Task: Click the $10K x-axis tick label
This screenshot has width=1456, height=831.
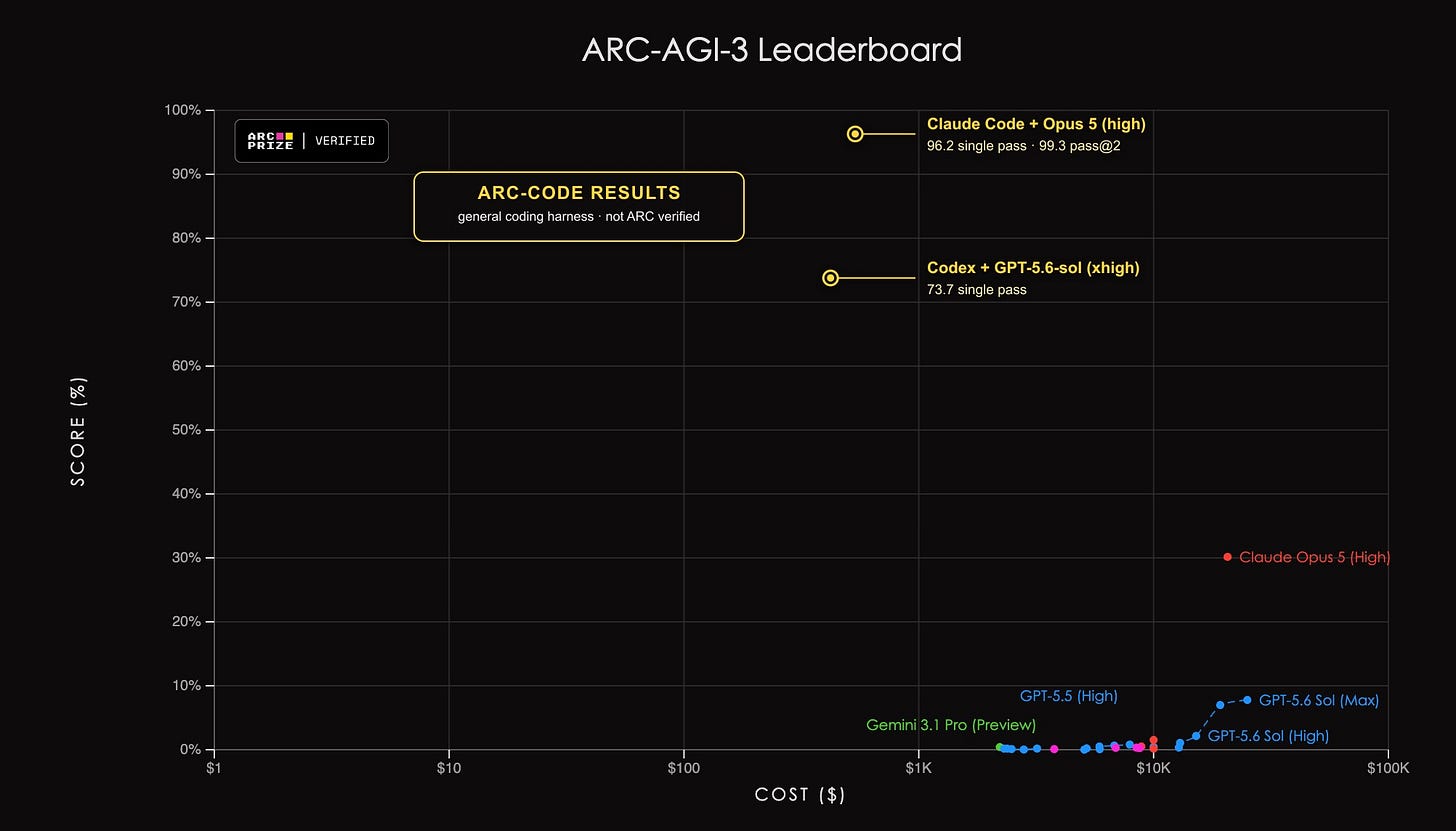Action: [x=1153, y=769]
